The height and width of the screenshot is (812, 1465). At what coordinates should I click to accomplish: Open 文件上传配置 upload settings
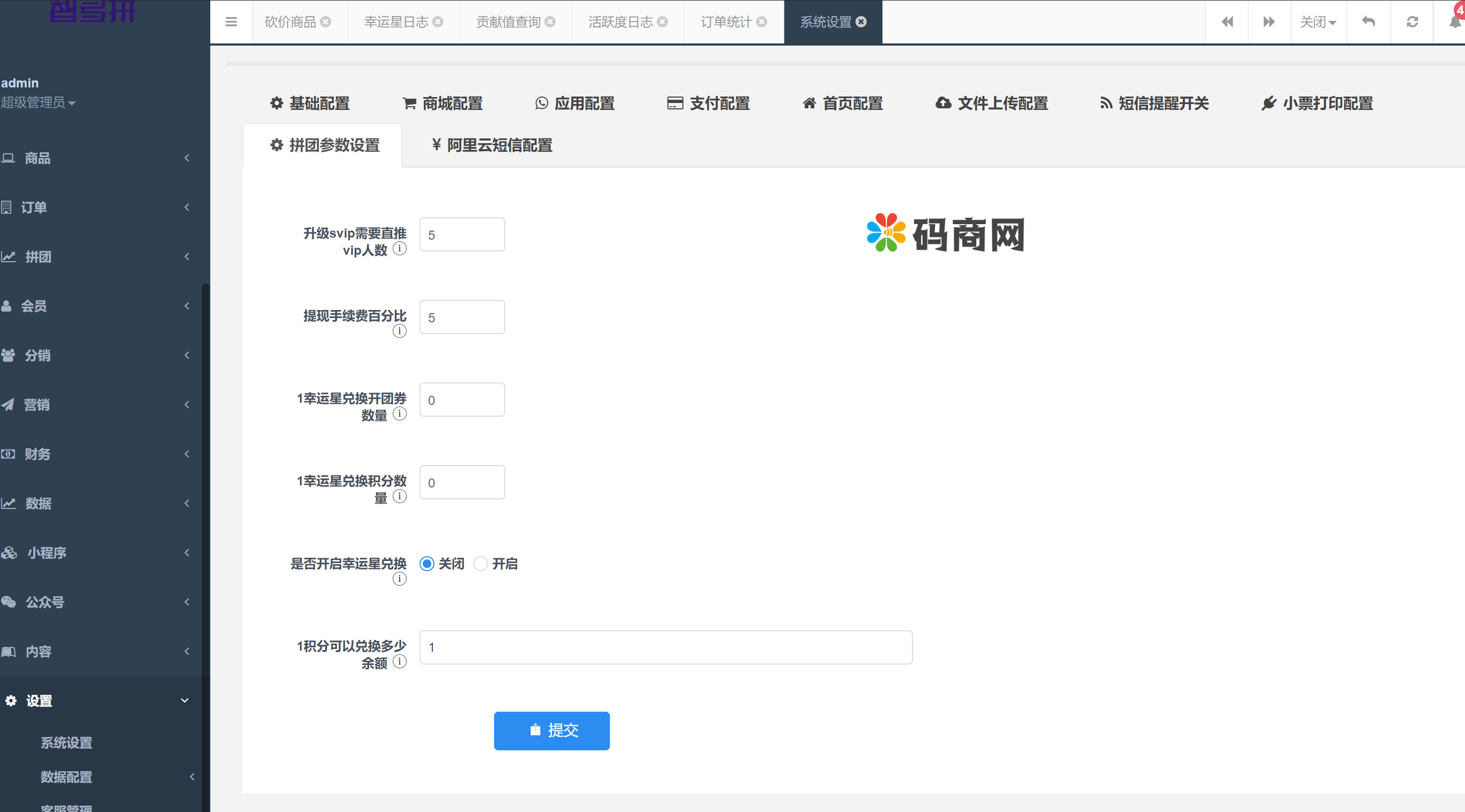pos(991,104)
